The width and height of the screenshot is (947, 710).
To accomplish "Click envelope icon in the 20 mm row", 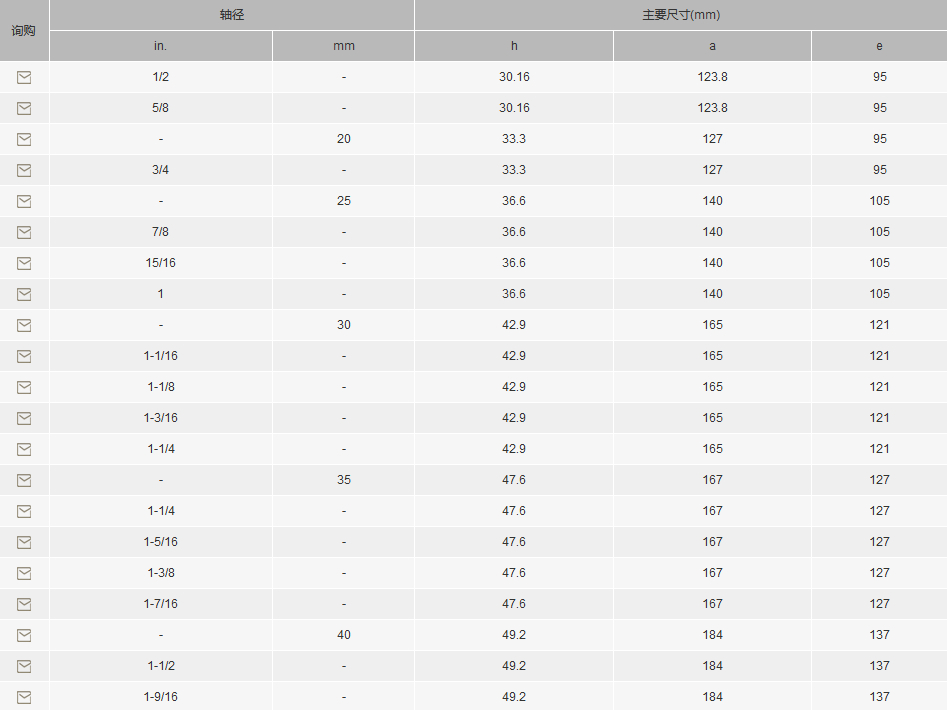I will [x=24, y=139].
